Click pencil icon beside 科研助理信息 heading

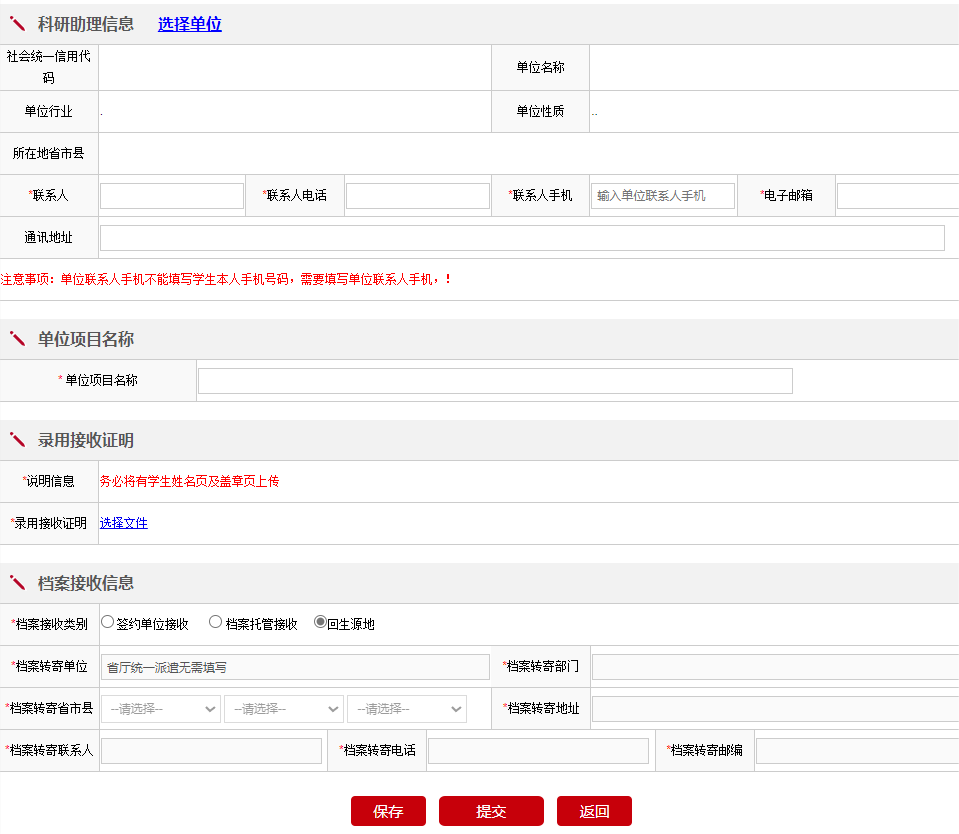coord(17,24)
